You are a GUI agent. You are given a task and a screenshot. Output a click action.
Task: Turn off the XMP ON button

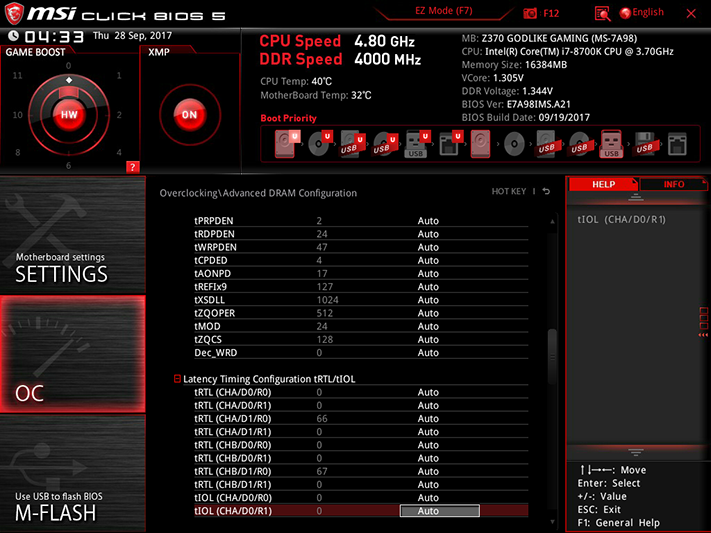point(190,114)
